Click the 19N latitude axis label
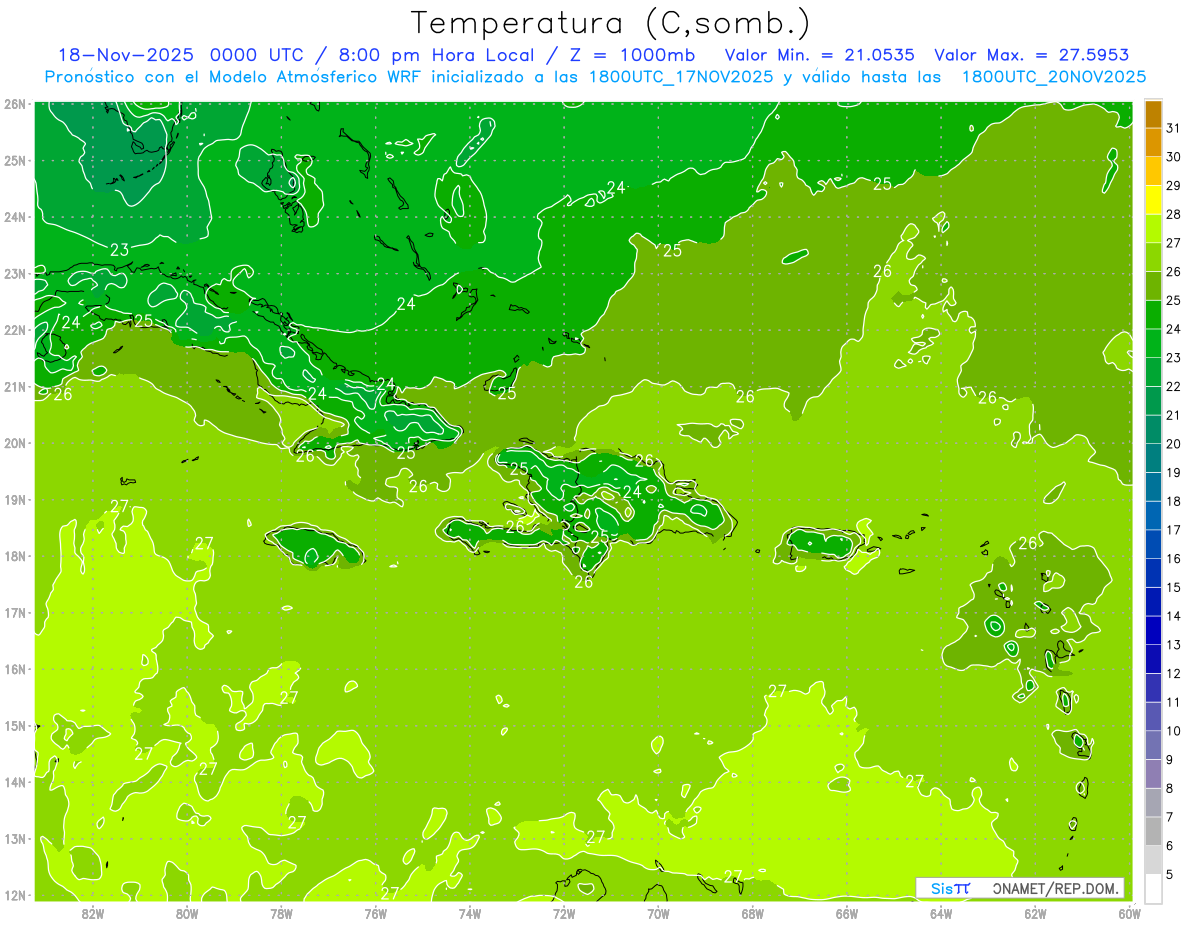Screen dimensions: 1200x927 14,499
